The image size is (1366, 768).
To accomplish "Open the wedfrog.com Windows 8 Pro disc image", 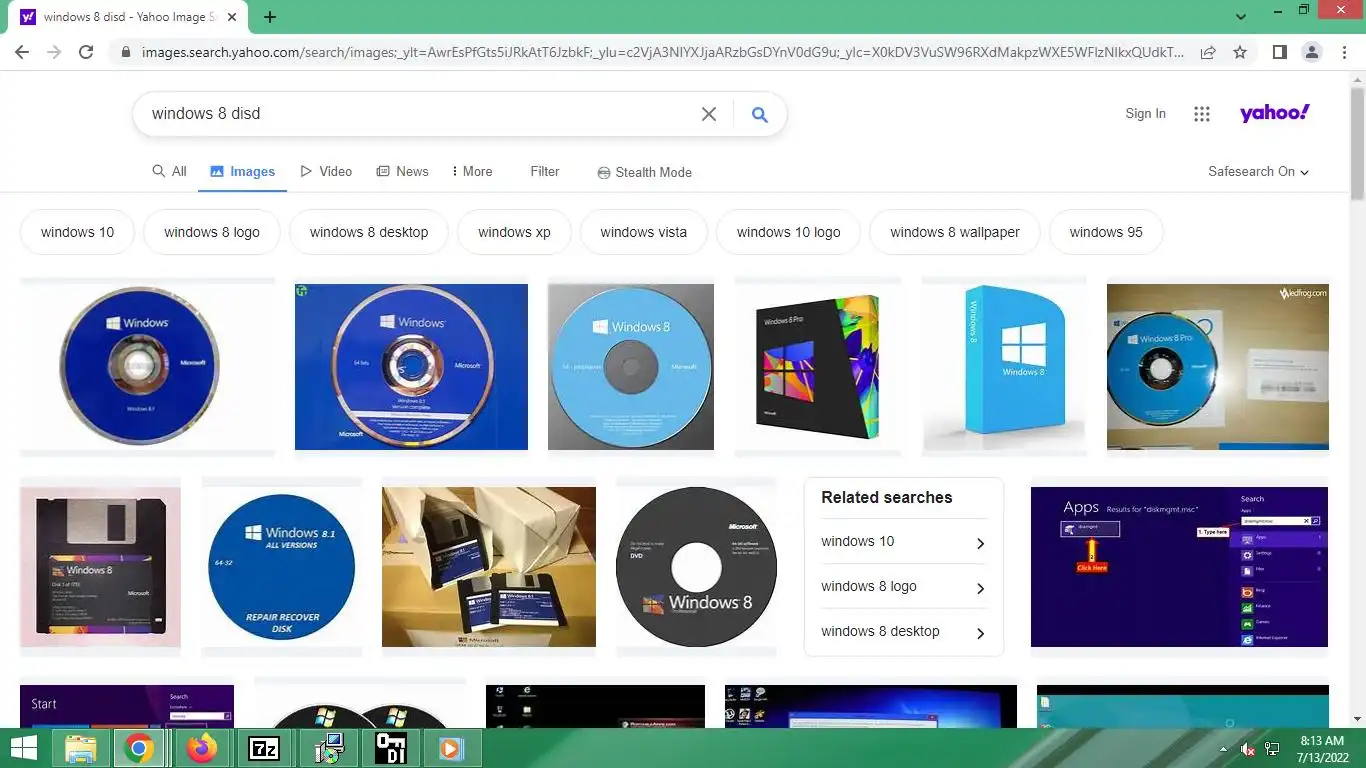I will coord(1218,367).
